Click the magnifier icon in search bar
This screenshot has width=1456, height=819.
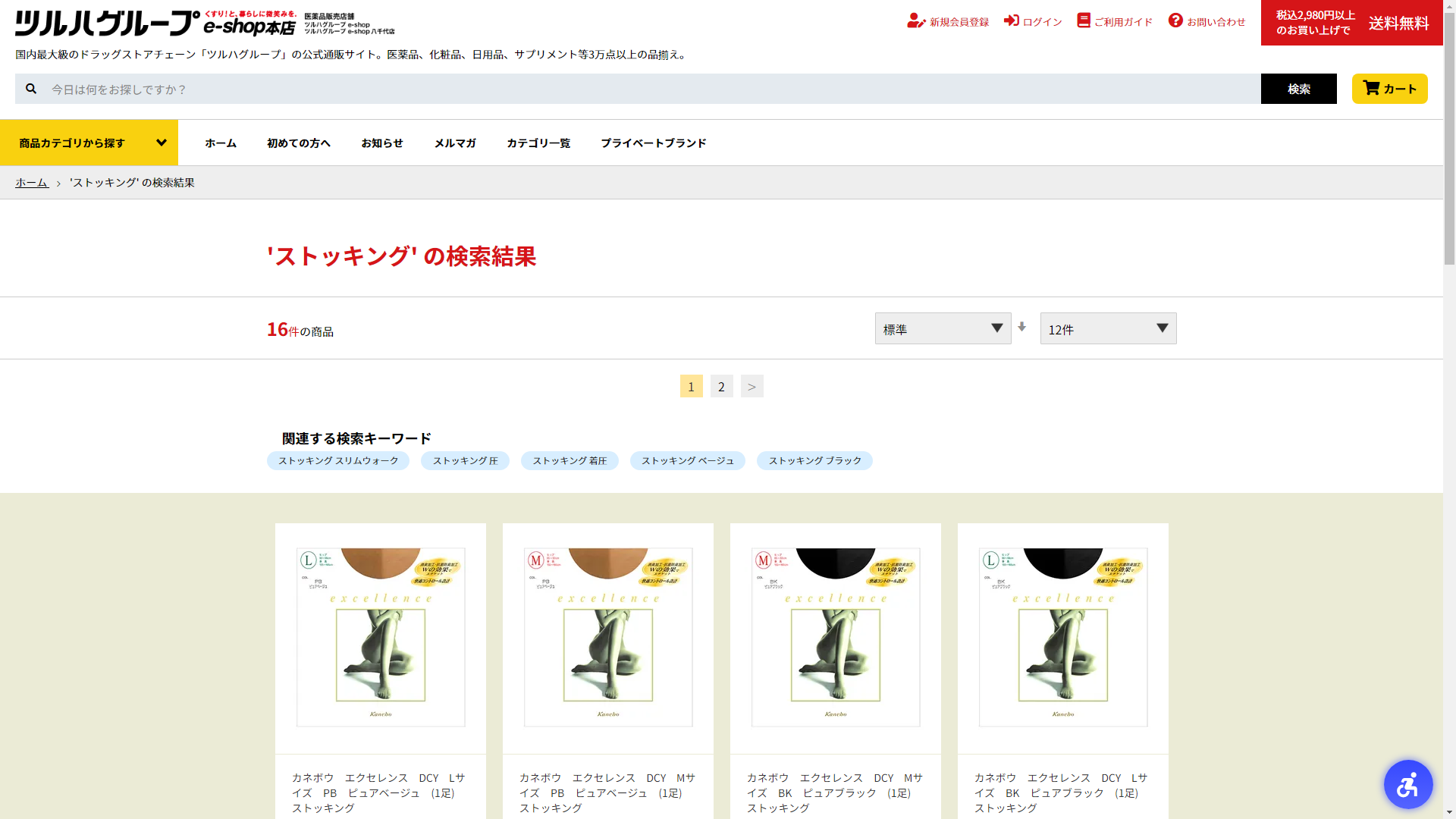[x=31, y=89]
